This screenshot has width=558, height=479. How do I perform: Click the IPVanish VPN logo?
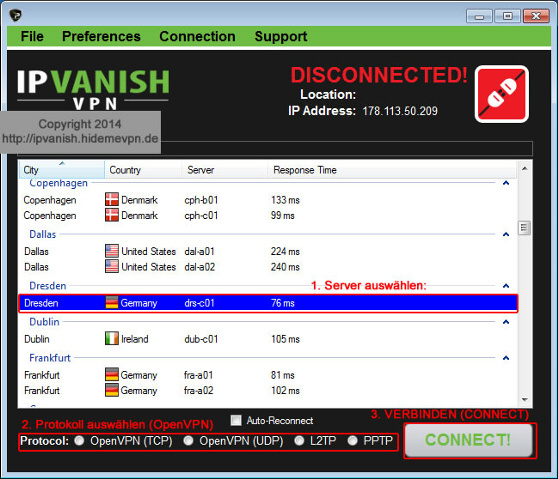coord(93,89)
